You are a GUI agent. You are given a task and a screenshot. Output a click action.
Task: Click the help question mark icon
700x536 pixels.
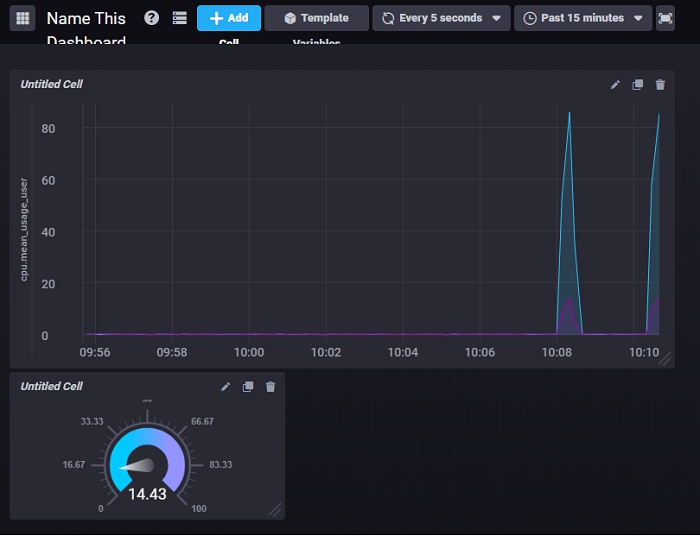151,18
